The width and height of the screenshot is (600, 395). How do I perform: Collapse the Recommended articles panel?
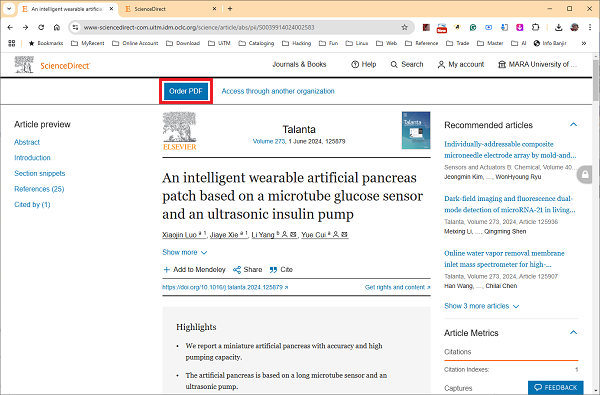573,124
